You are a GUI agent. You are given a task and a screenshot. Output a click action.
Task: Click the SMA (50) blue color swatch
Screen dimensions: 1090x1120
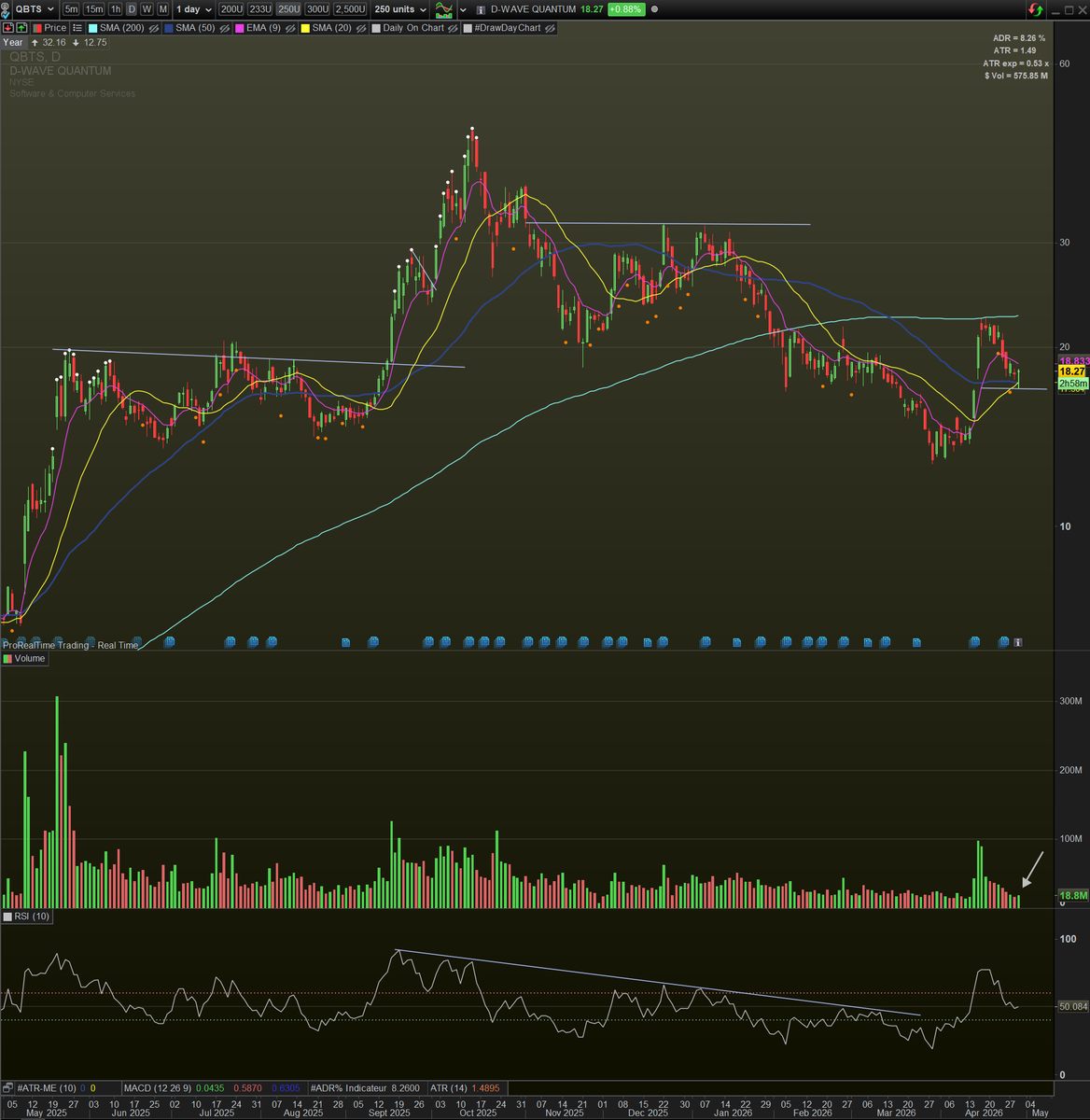(169, 28)
